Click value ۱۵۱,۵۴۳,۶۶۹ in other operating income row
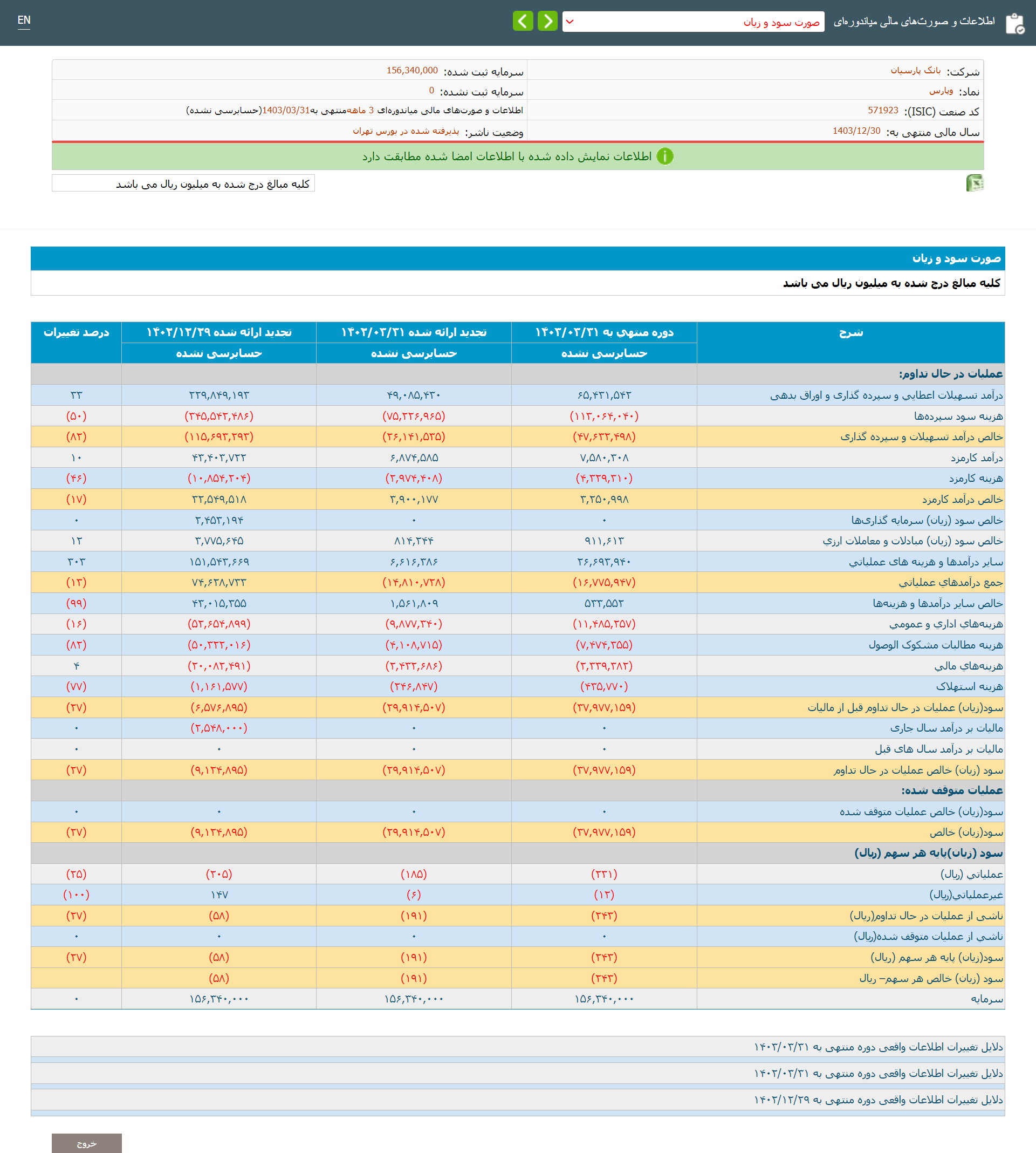Image resolution: width=1036 pixels, height=1153 pixels. pyautogui.click(x=218, y=562)
